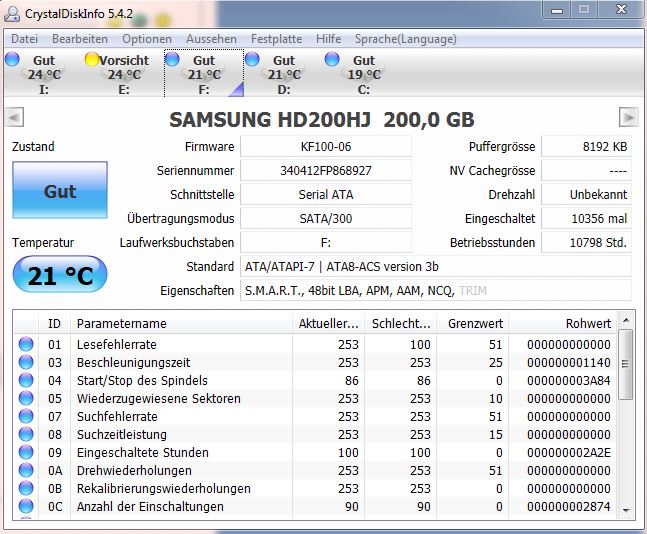Open the Hilfe menu
647x534 pixels.
[328, 39]
